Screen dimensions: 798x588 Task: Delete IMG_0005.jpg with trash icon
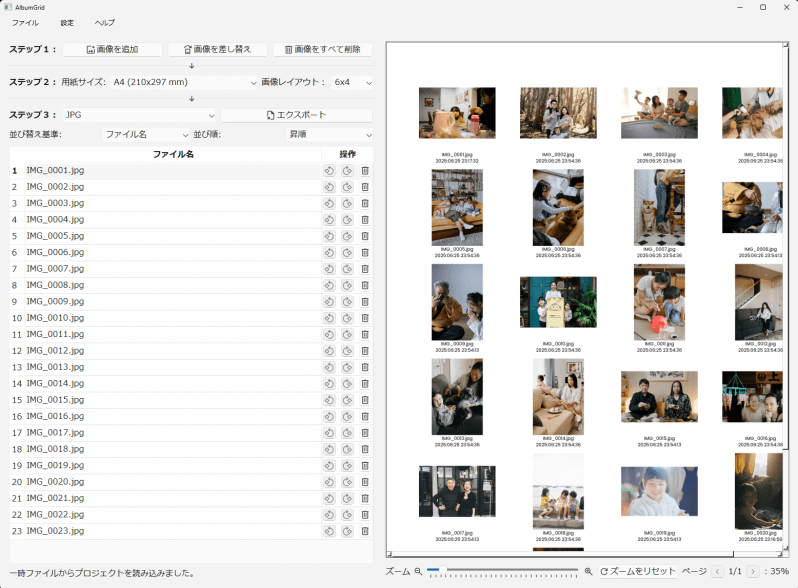coord(365,236)
